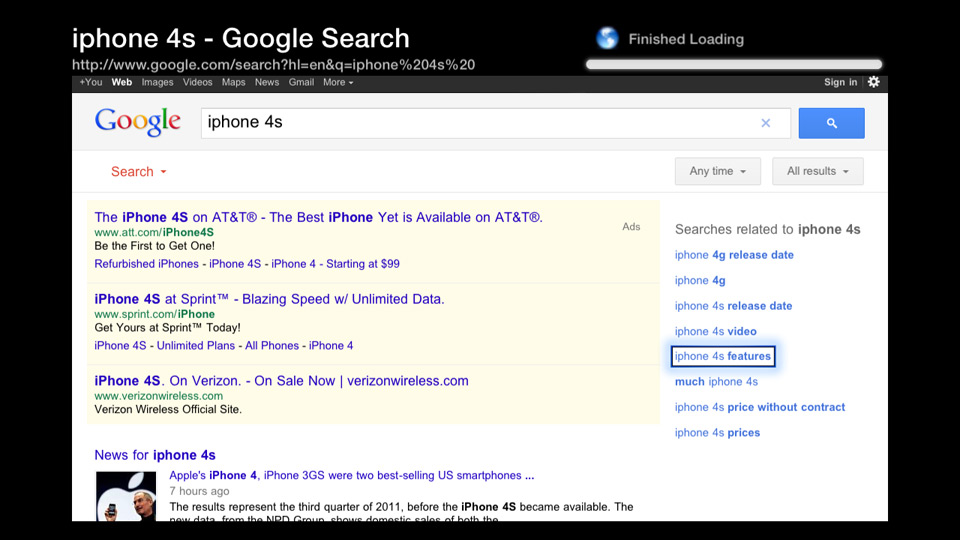Image resolution: width=960 pixels, height=540 pixels.
Task: Open the iPhone 4S at Sprint ad
Action: 269,299
